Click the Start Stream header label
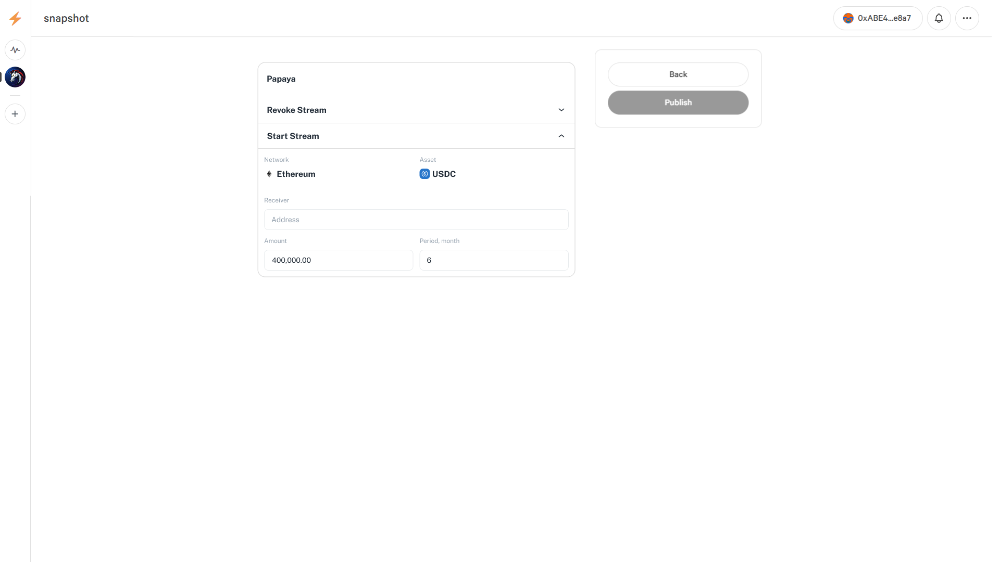Viewport: 1000px width, 562px height. [x=293, y=136]
